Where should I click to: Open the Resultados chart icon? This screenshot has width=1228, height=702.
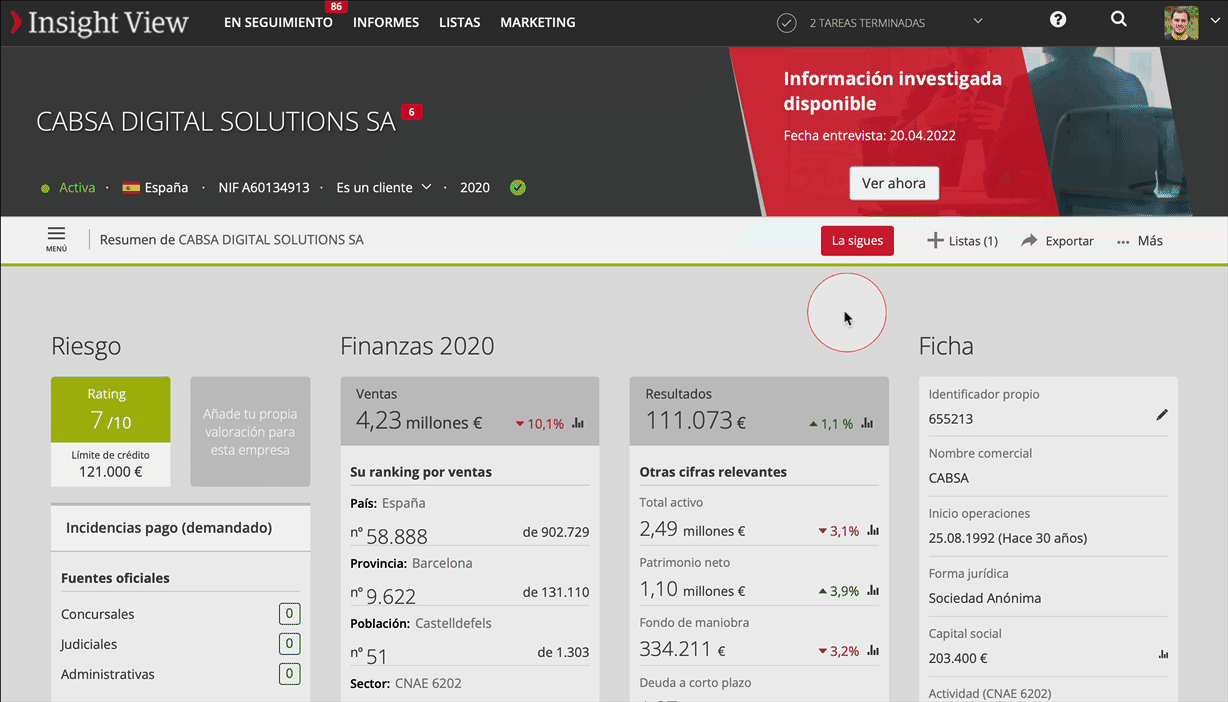coord(867,423)
